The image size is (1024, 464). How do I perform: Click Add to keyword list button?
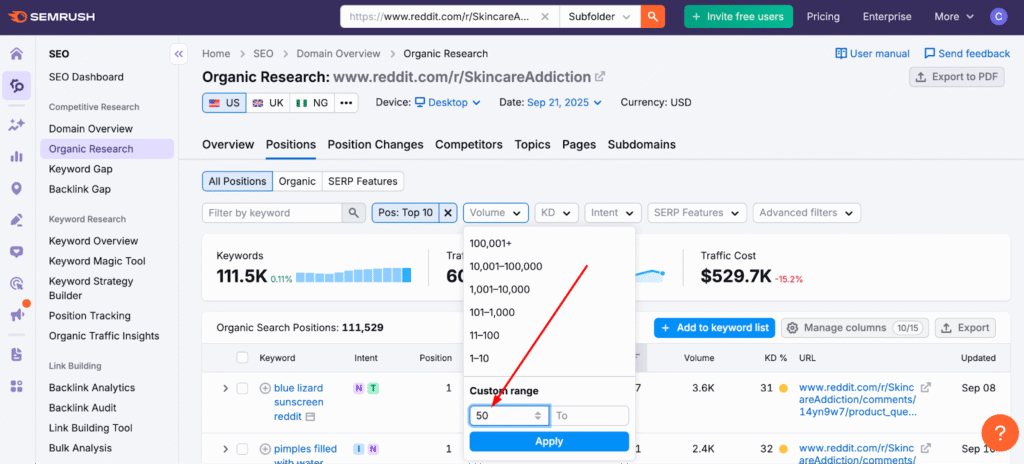coord(714,328)
